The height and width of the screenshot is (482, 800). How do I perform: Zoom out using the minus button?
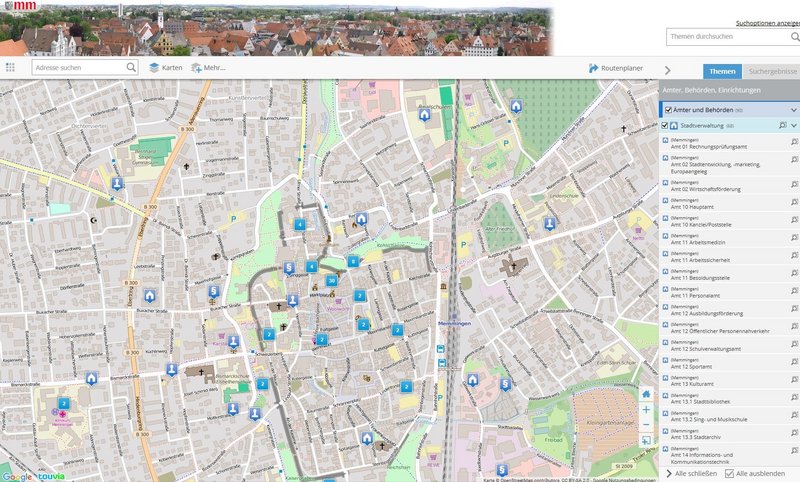[646, 425]
